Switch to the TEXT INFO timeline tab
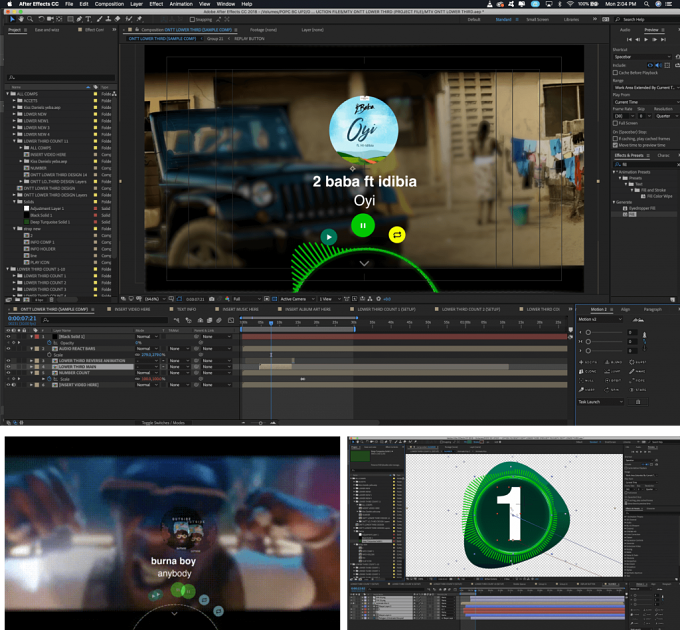This screenshot has height=630, width=680. [186, 309]
